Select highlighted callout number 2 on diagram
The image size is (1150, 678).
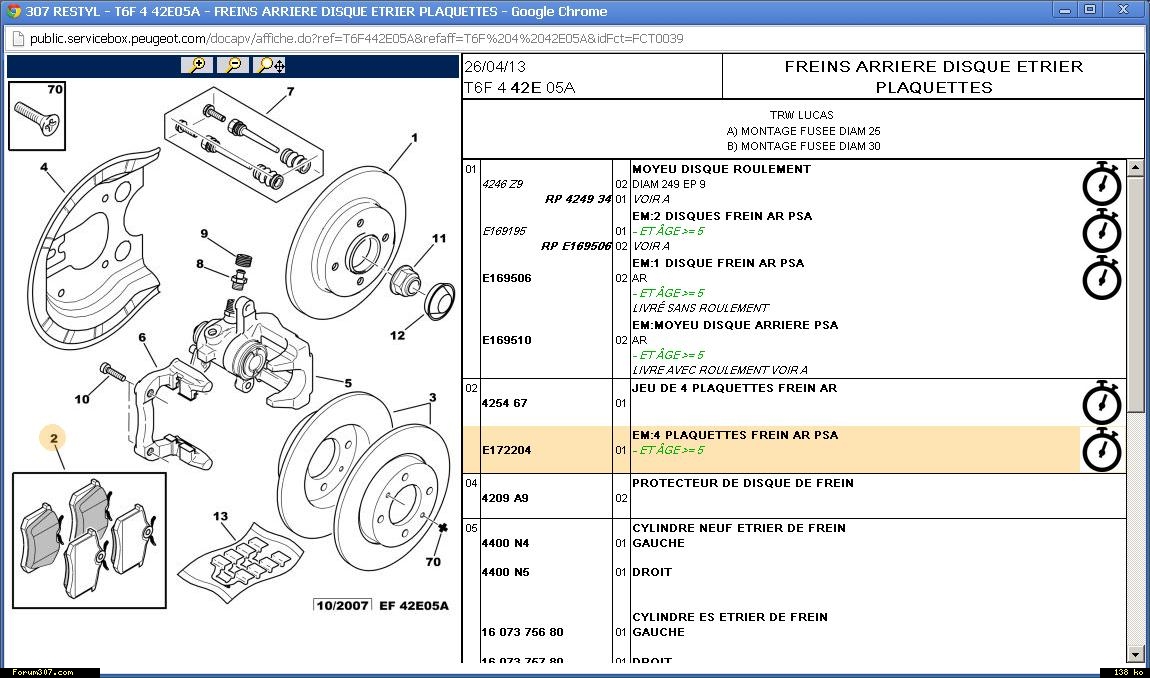54,439
